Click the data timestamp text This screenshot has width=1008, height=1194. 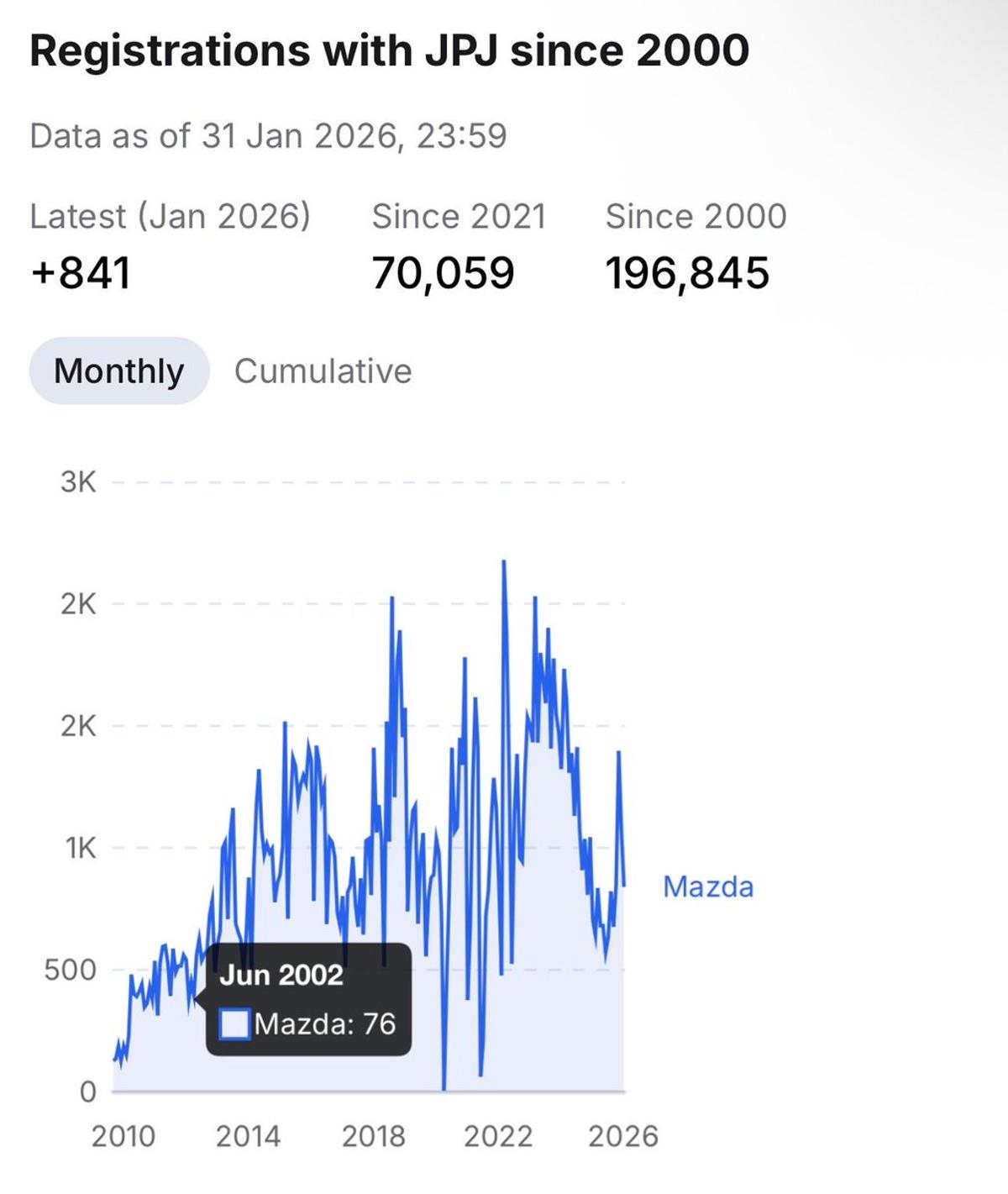click(x=268, y=135)
